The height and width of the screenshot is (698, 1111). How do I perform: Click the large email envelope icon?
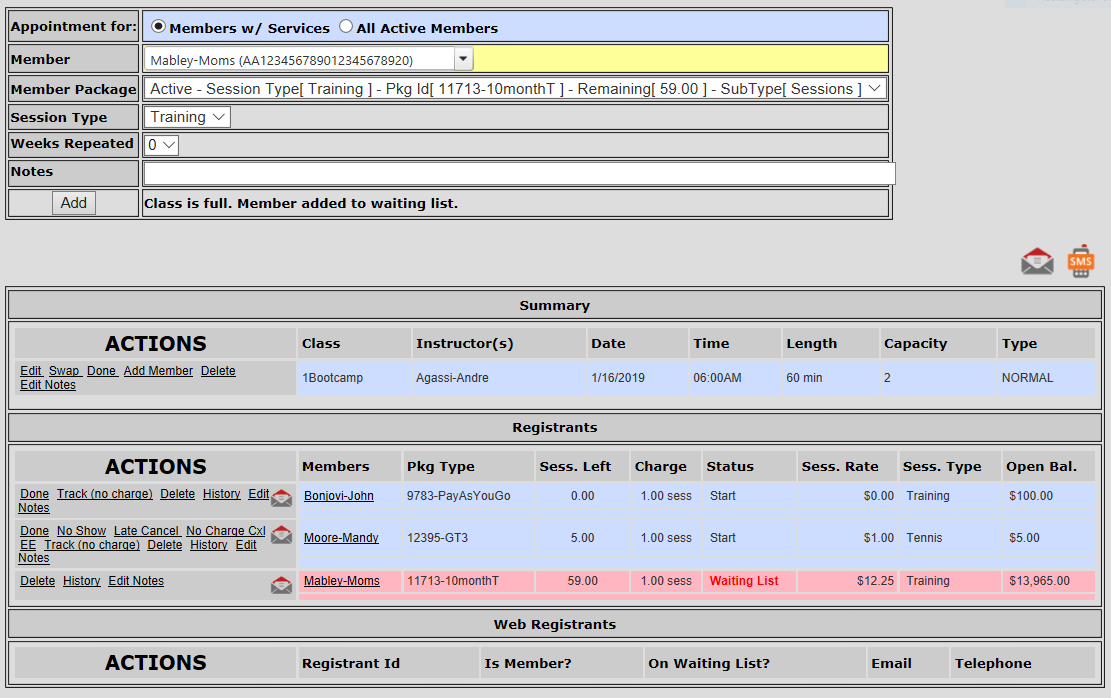coord(1037,263)
